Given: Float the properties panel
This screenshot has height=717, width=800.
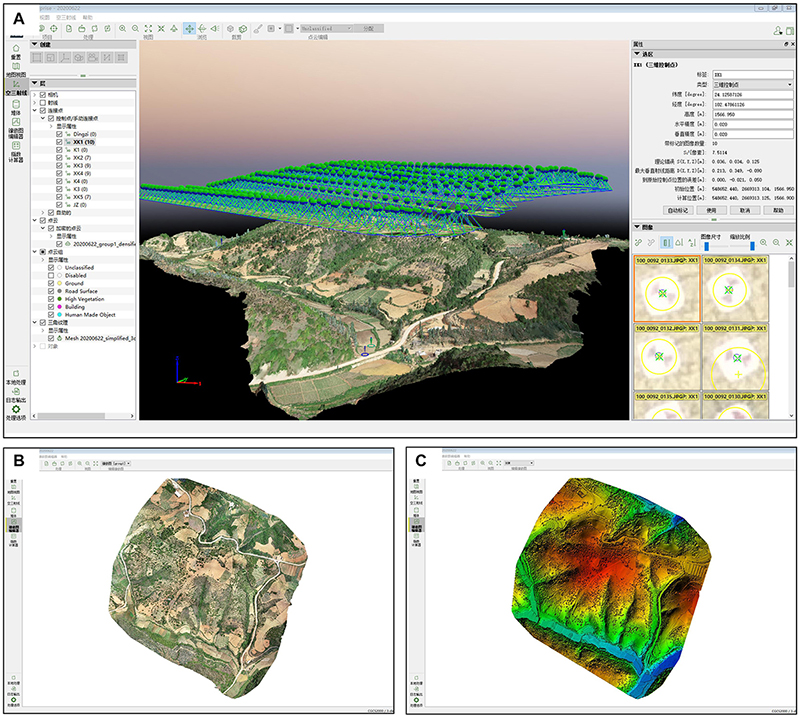Looking at the screenshot, I should [786, 44].
